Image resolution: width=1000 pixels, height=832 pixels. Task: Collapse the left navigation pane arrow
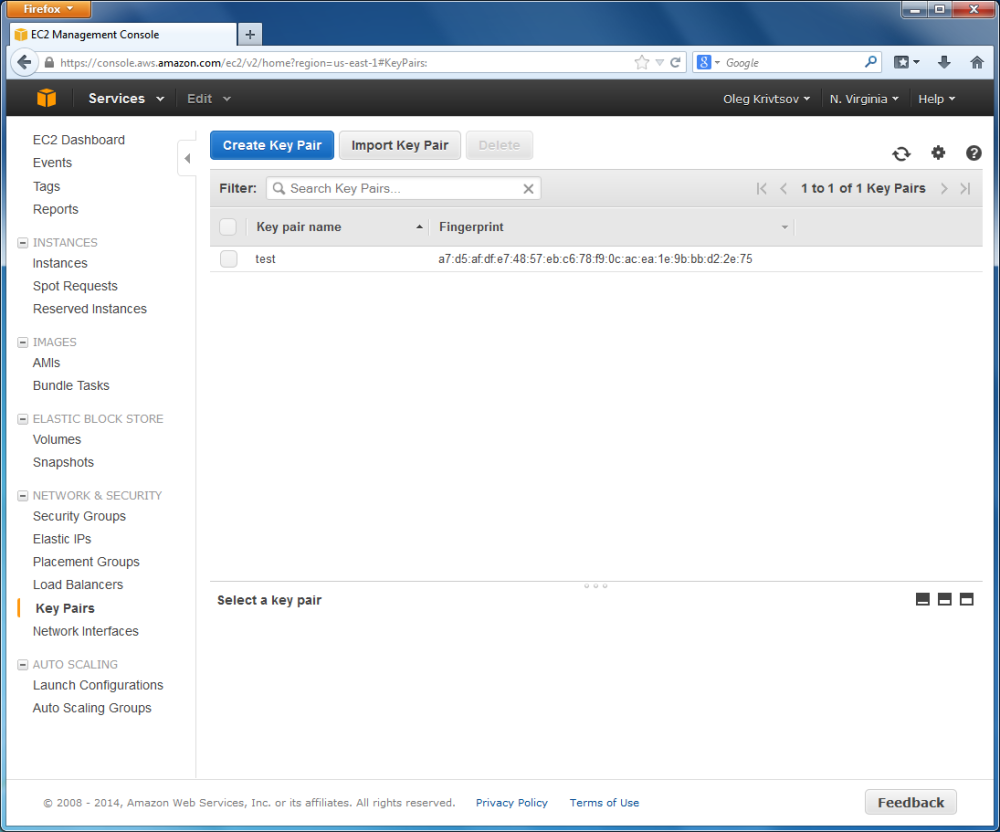(x=187, y=158)
